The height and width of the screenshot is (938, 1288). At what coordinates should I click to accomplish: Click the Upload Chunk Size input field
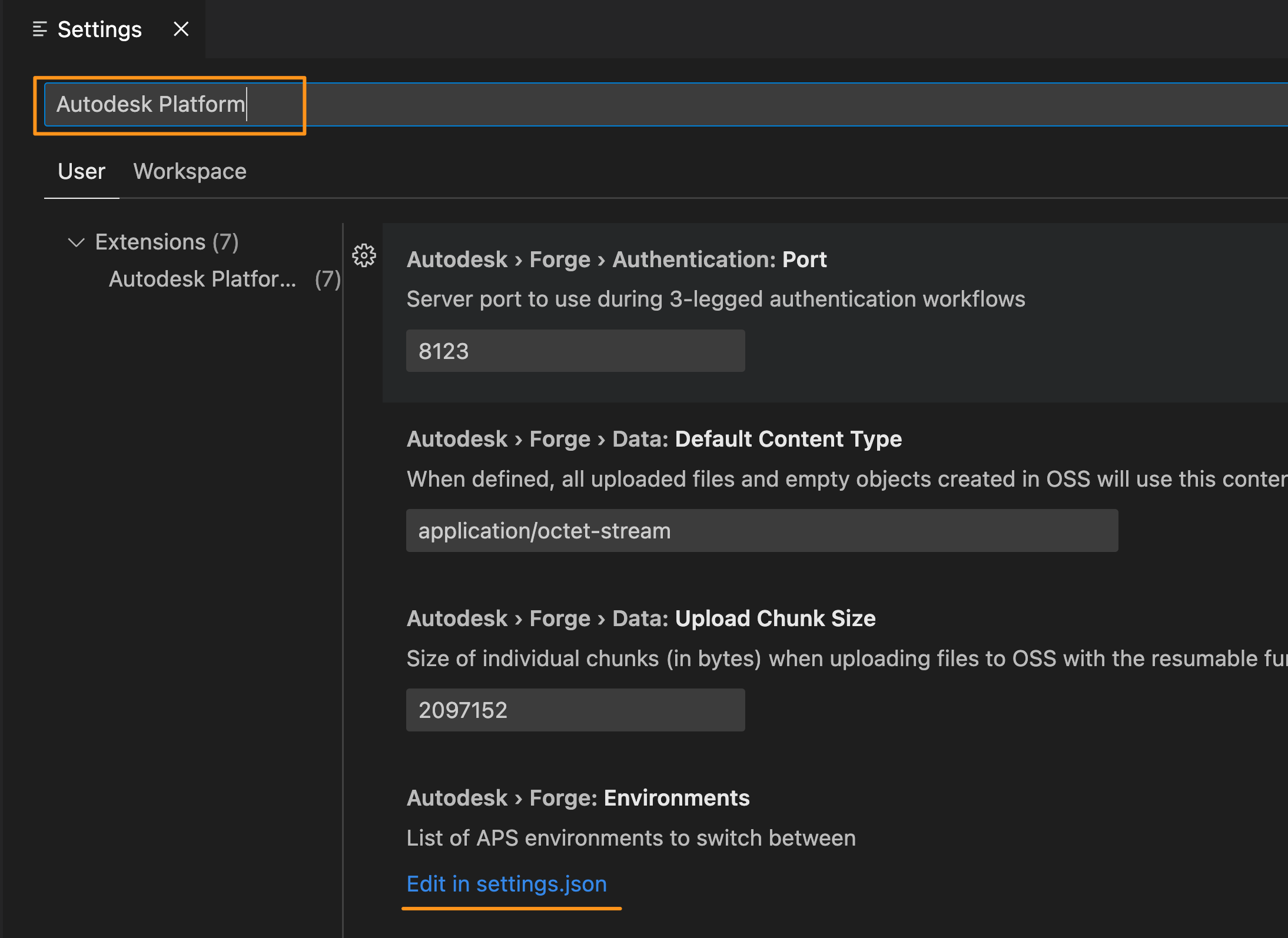tap(576, 710)
